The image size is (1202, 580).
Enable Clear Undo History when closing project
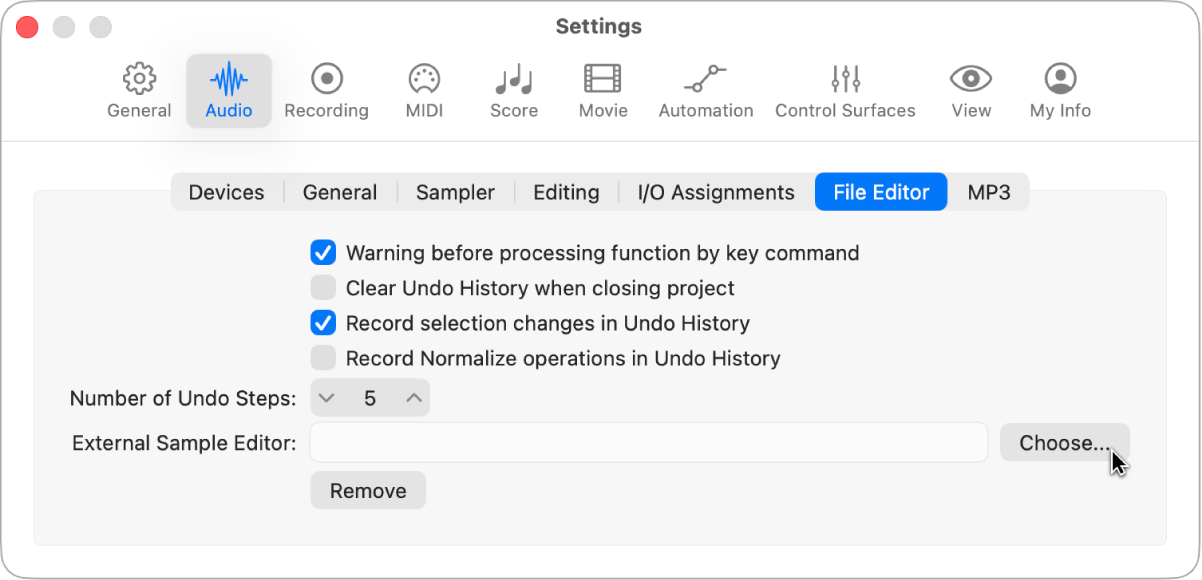(323, 288)
